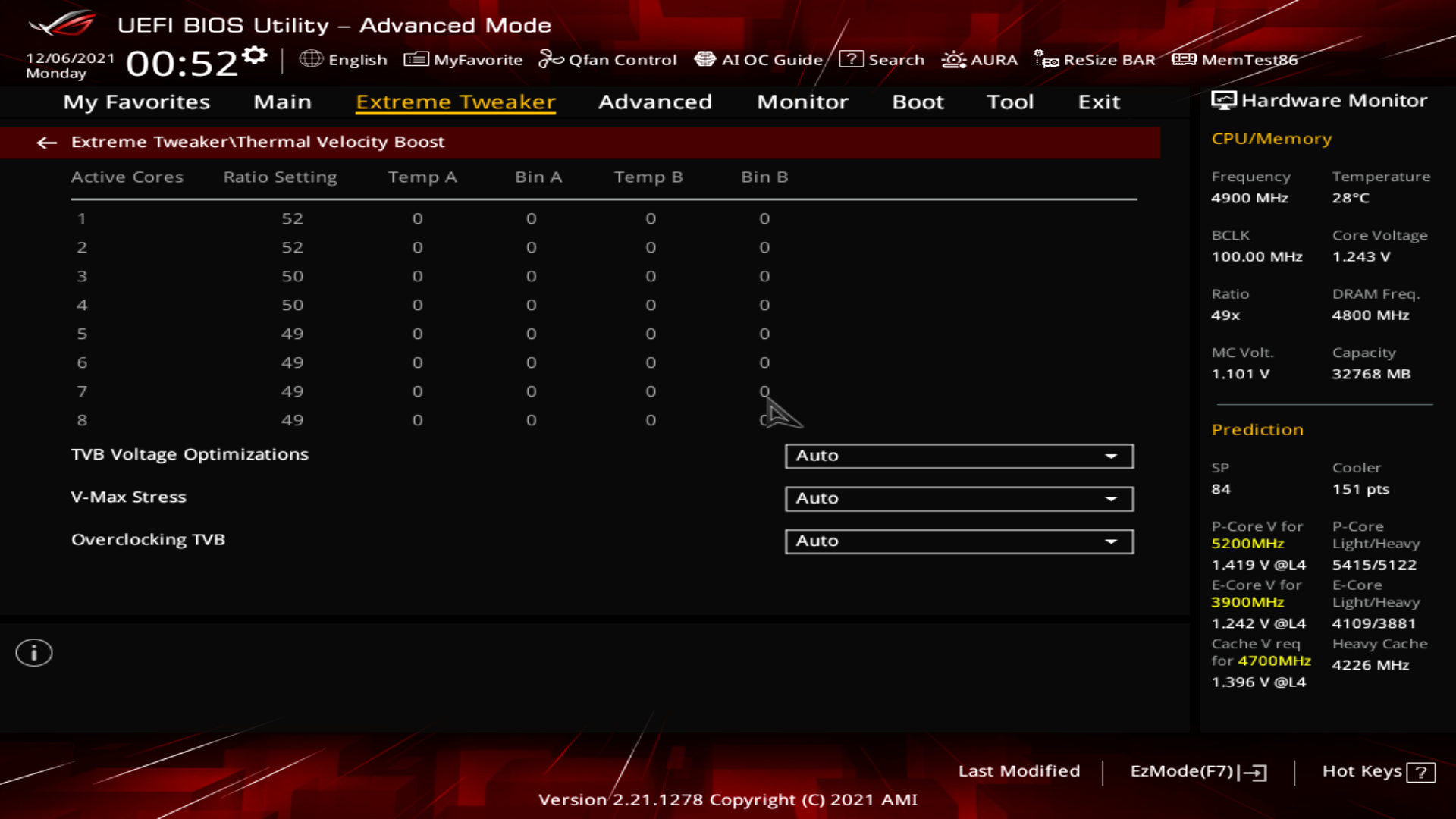1456x819 pixels.
Task: Expand TVB Voltage Optimizations dropdown
Action: 959,456
